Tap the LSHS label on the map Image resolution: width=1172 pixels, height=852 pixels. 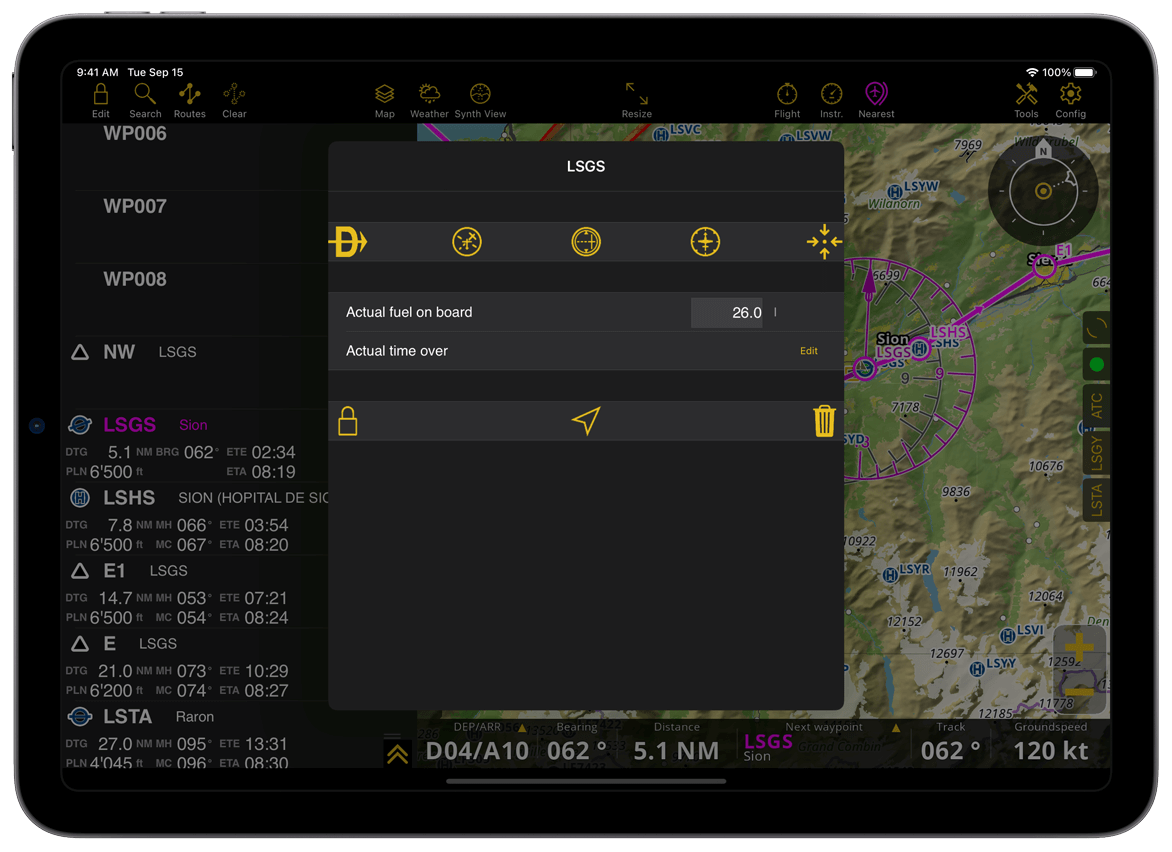(948, 332)
